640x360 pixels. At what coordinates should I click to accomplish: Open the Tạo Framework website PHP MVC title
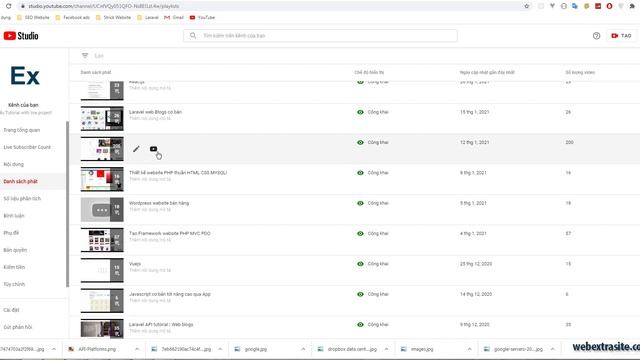(170, 233)
